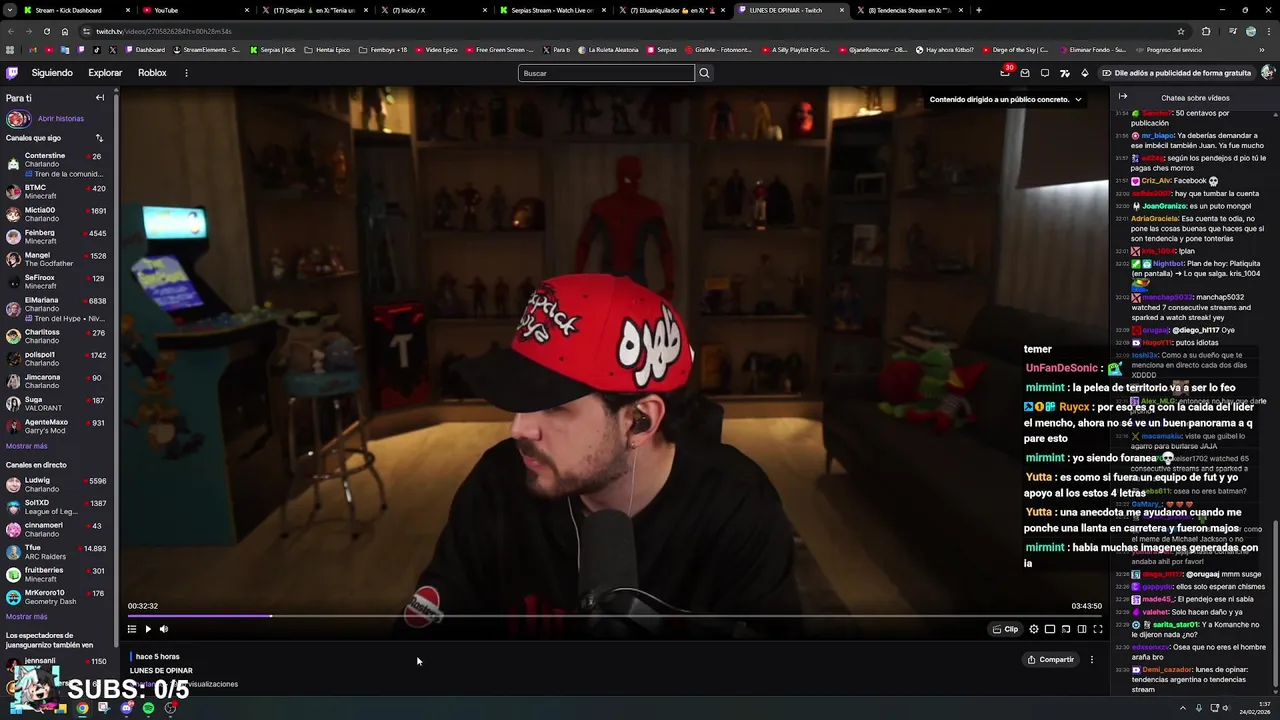Click the Twitch logo home icon

[12, 73]
